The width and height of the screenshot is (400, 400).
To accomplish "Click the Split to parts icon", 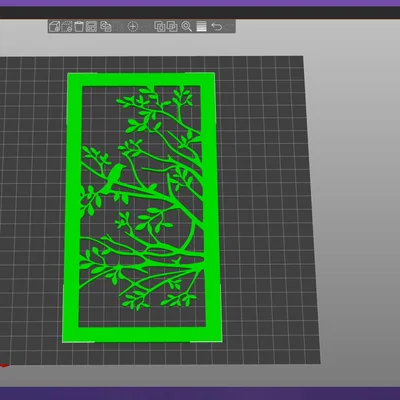I will (172, 26).
